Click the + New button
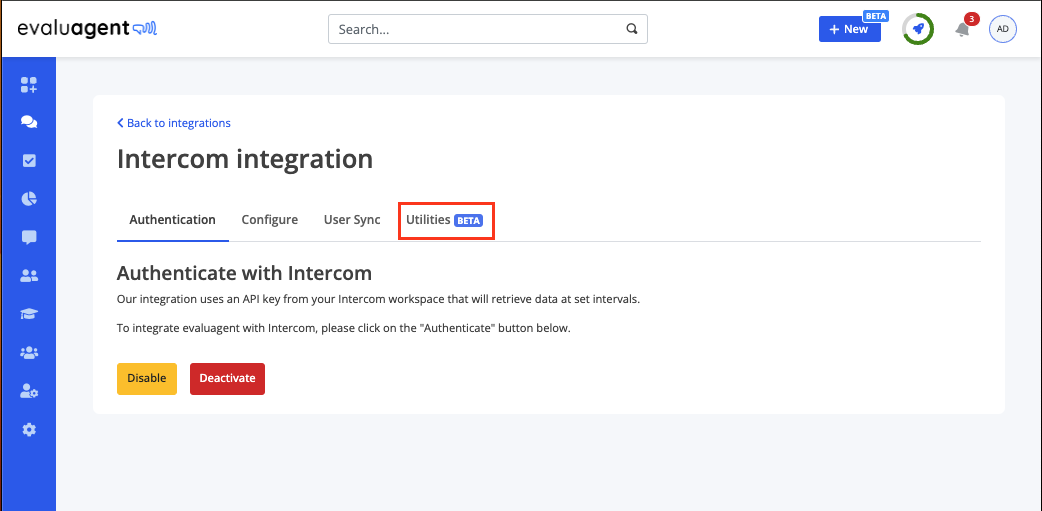 click(x=849, y=29)
